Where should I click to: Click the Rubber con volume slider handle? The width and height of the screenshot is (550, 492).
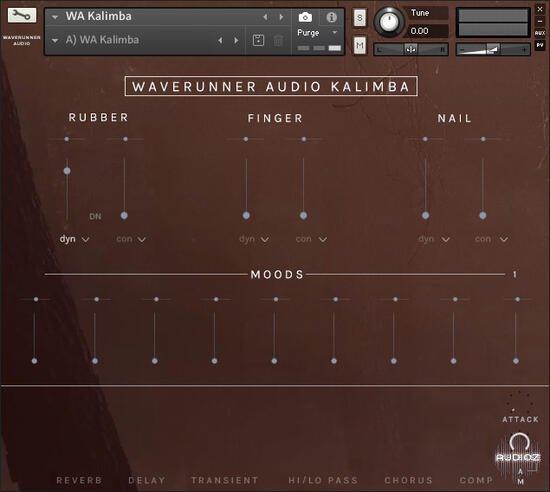124,215
